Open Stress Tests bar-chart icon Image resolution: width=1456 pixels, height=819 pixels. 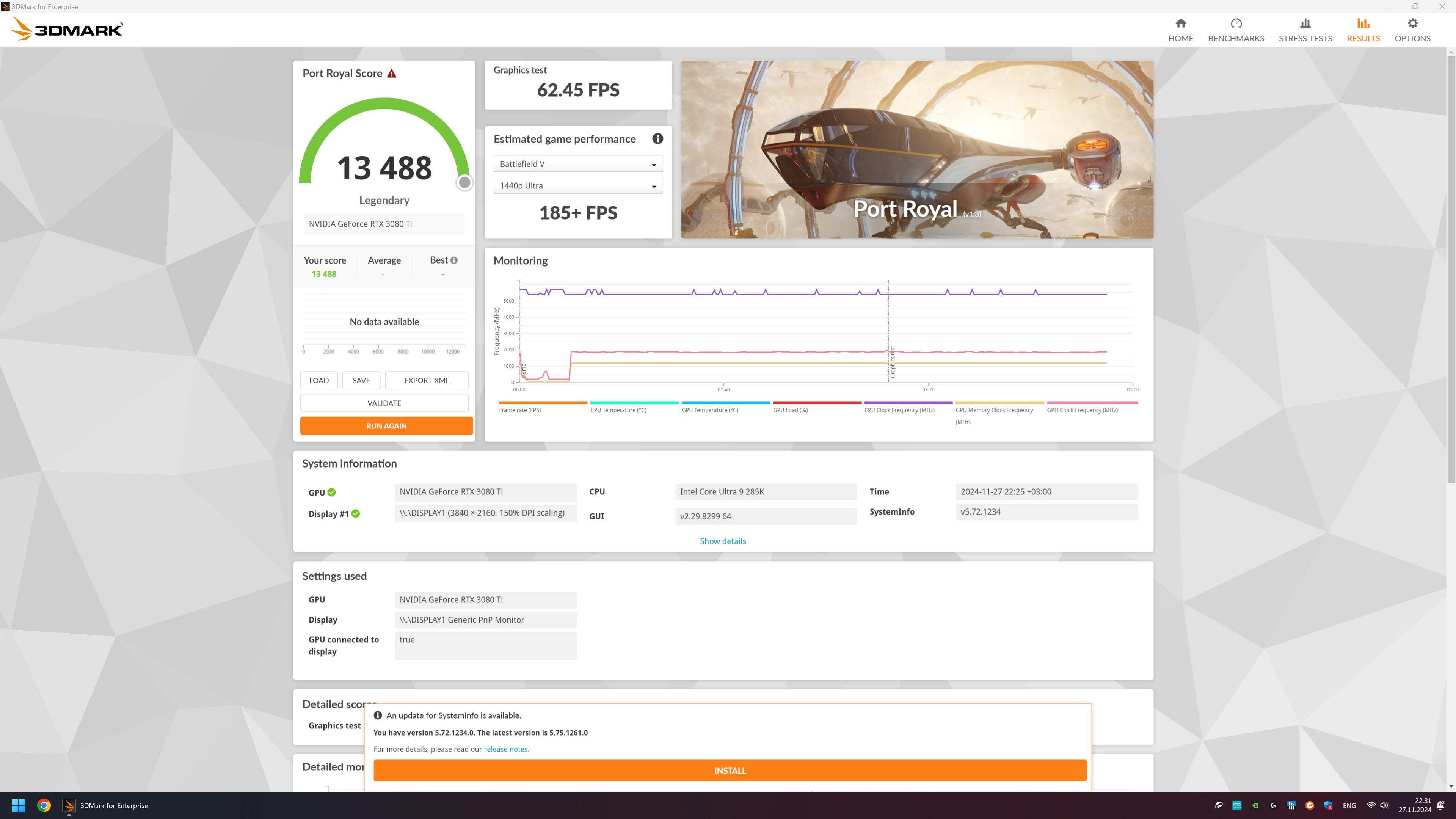[1304, 23]
